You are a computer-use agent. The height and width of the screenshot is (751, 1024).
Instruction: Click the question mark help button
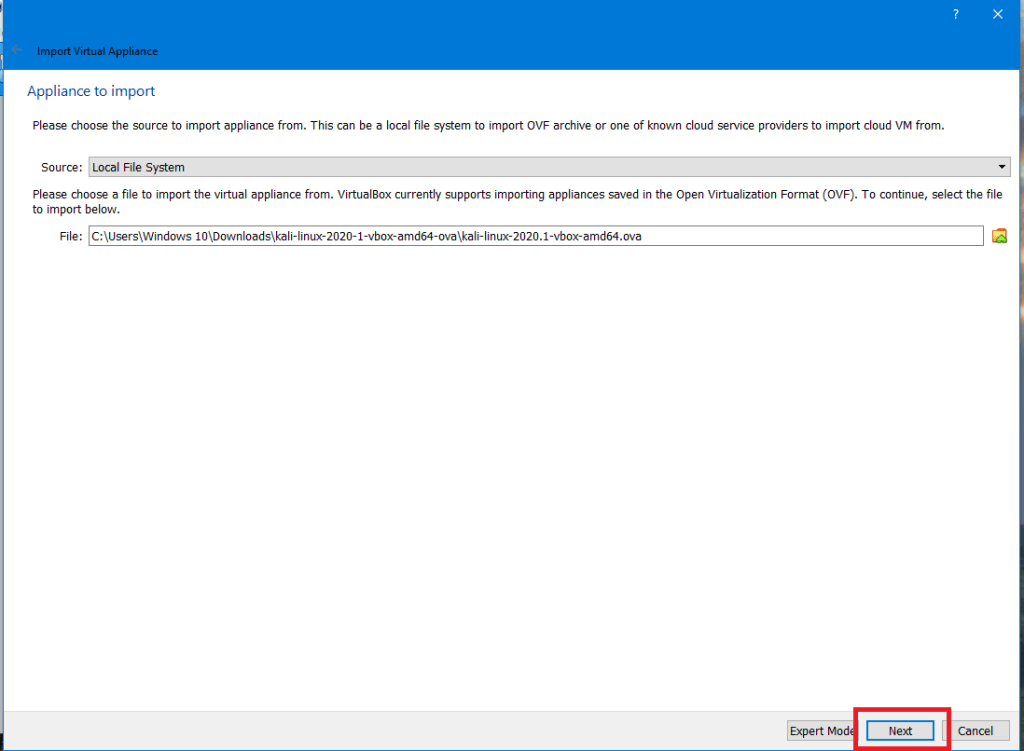click(x=956, y=14)
